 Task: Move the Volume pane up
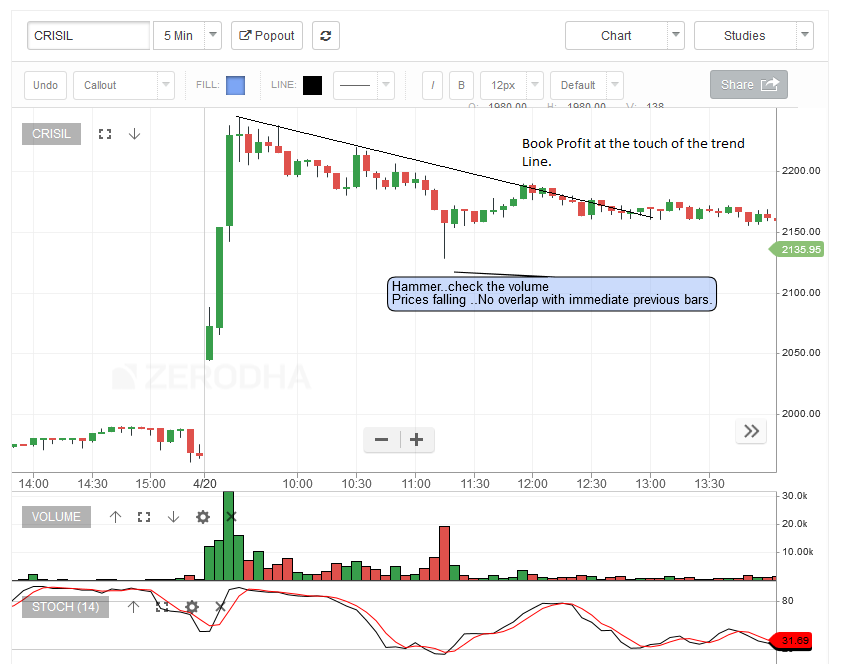(115, 517)
